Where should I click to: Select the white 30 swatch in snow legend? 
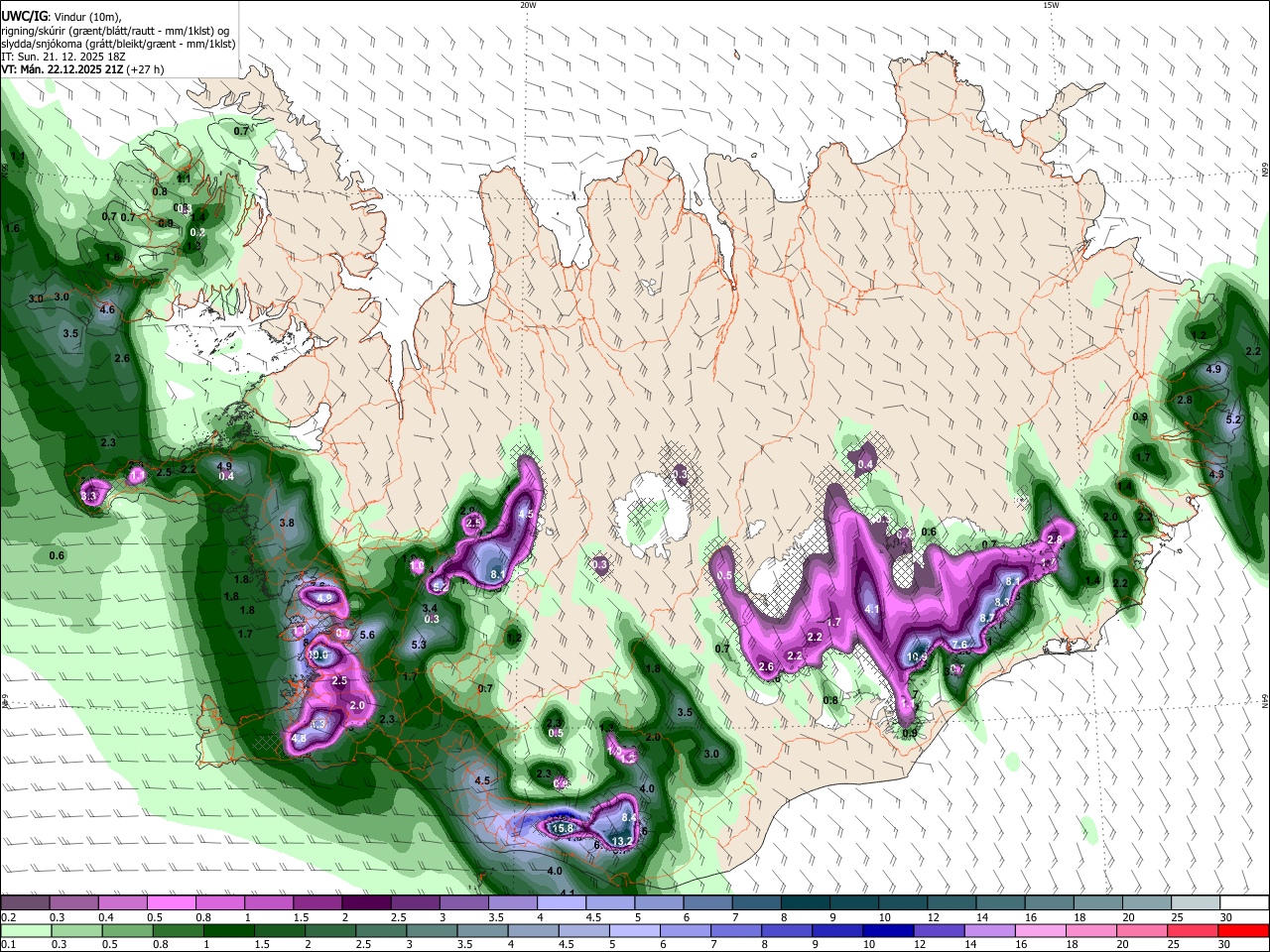(1244, 903)
